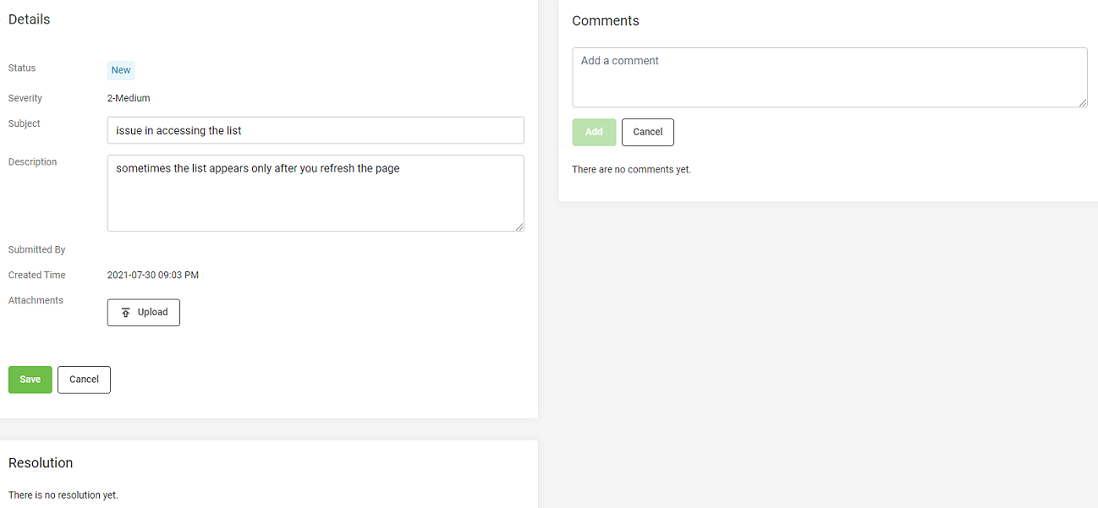The image size is (1098, 508).
Task: Click the Comments section heading
Action: 606,21
